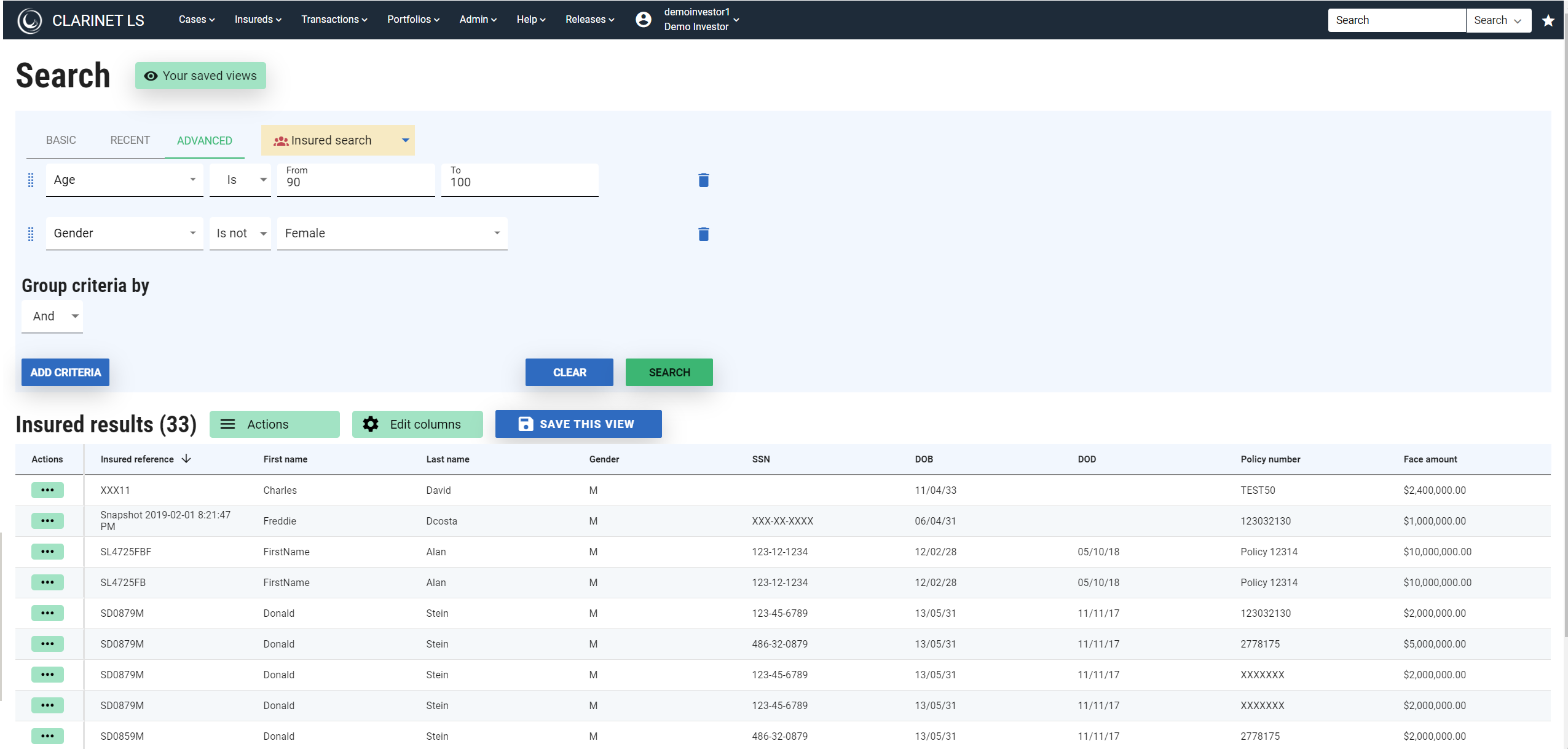The image size is (1568, 749).
Task: Click the XXX-XX-XXXX SSN cell
Action: [782, 521]
